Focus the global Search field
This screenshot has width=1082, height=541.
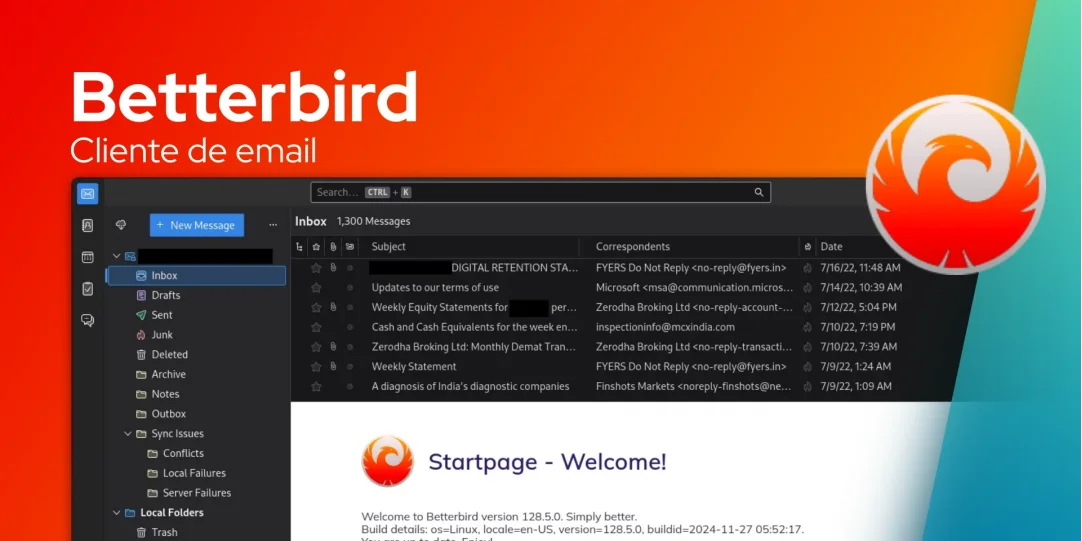coord(540,193)
